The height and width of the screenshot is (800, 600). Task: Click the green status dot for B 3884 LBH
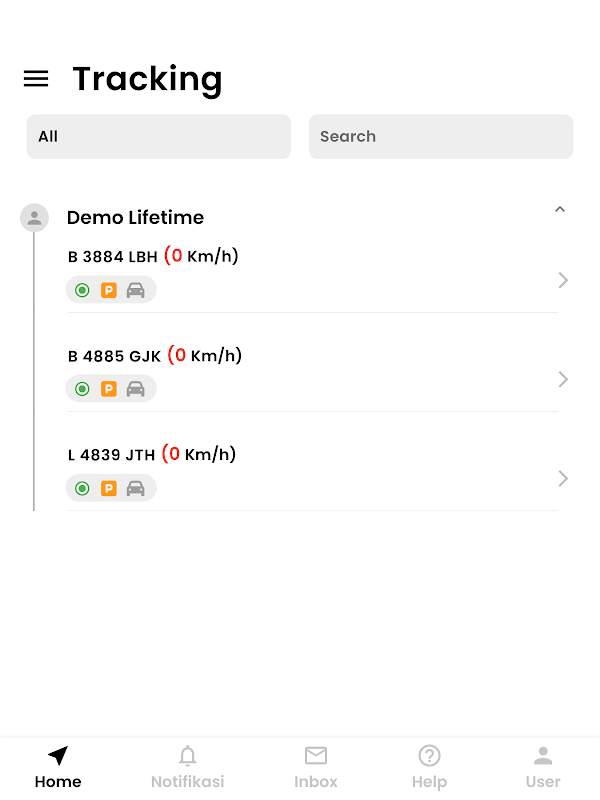[x=82, y=290]
